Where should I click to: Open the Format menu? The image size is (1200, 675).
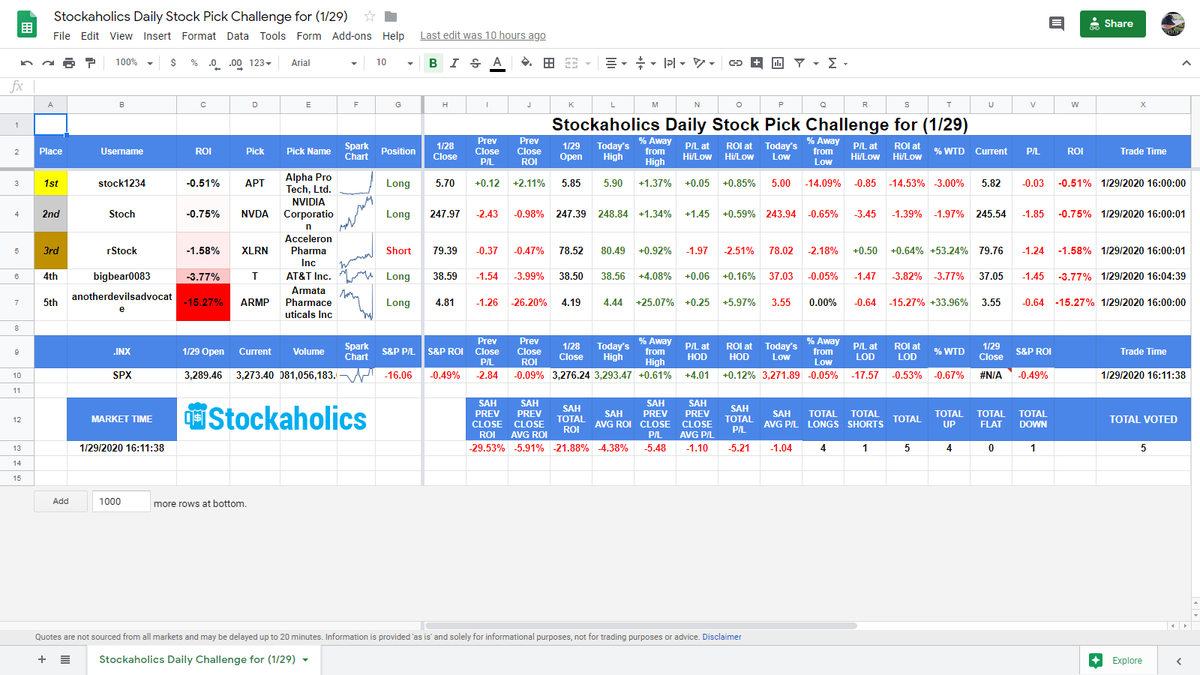click(199, 36)
